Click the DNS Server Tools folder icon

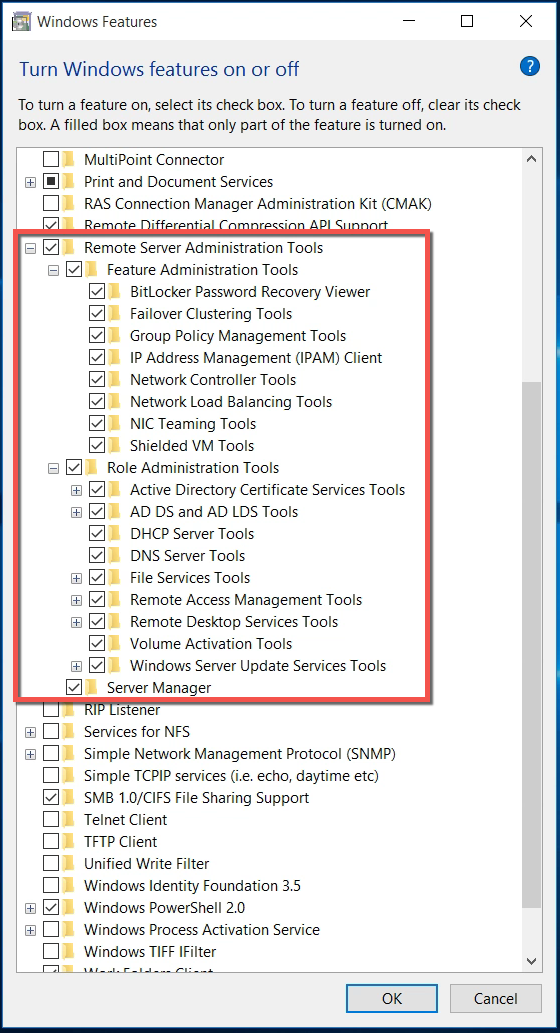pos(115,555)
